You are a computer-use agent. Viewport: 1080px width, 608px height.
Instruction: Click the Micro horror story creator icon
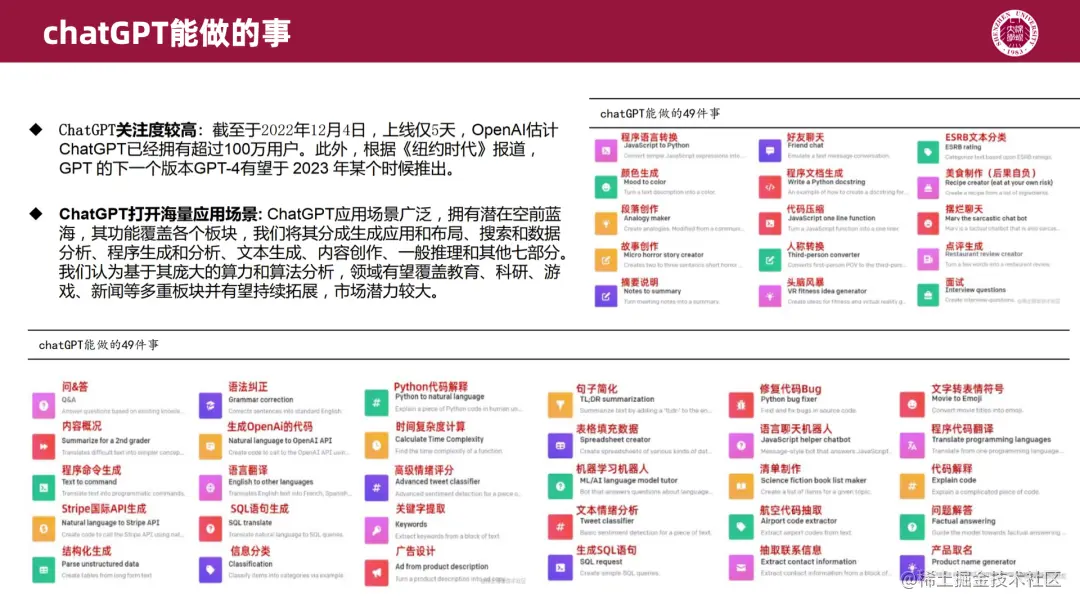click(x=606, y=260)
